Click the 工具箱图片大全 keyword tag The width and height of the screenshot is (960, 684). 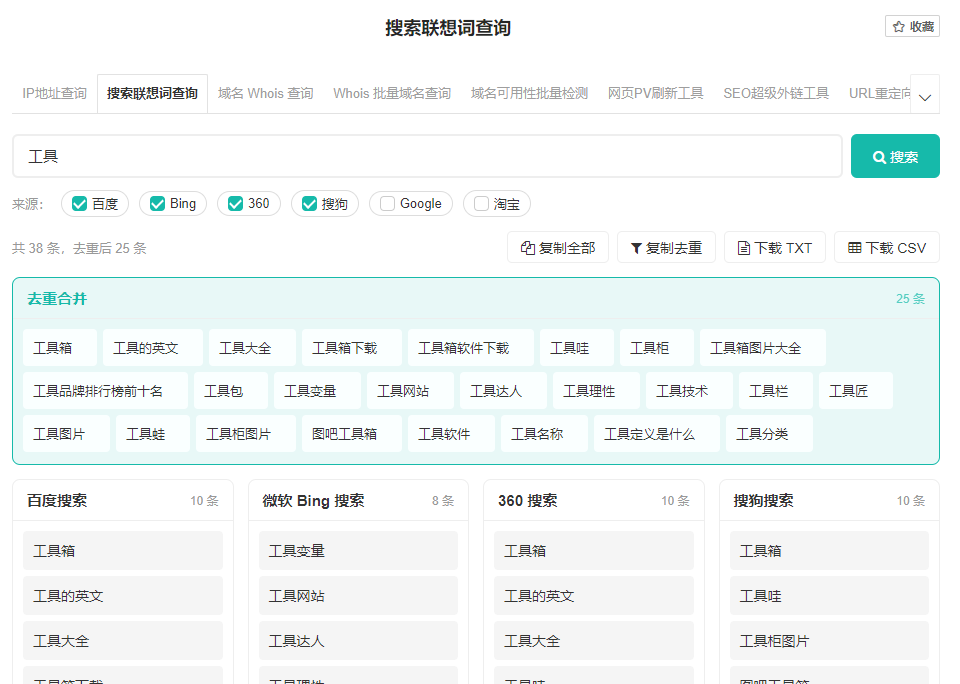(763, 348)
